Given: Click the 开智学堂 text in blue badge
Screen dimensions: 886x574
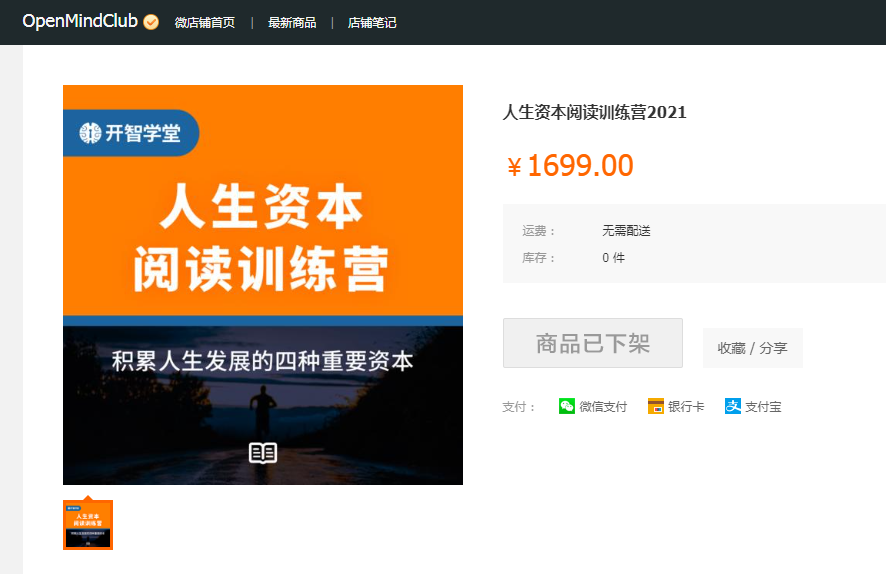Looking at the screenshot, I should (143, 133).
